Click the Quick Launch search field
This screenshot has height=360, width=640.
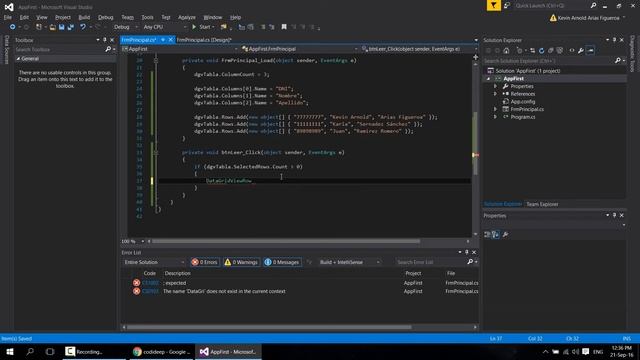coord(552,5)
